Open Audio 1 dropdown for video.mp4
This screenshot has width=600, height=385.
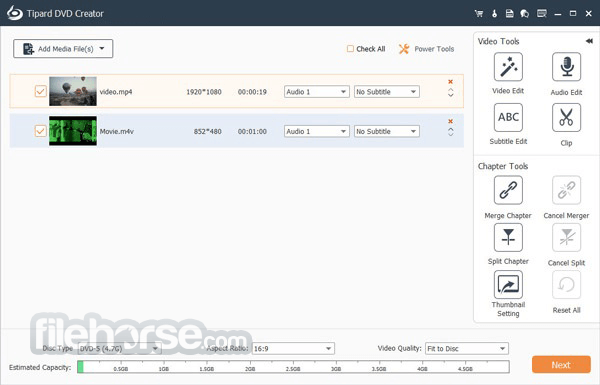coord(316,92)
